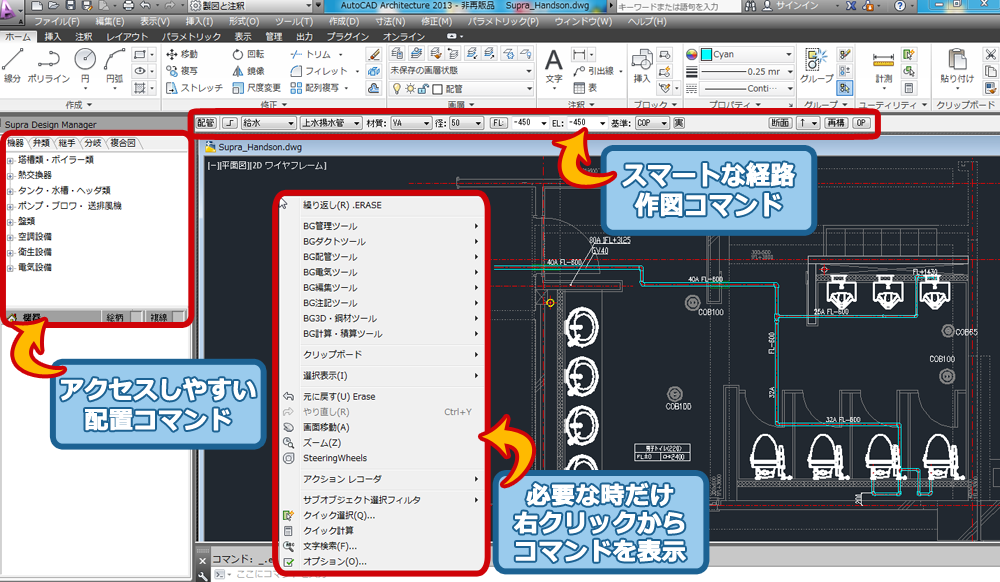This screenshot has width=1000, height=582.
Task: Toggle the light bulb layer on/off icon
Action: point(397,89)
